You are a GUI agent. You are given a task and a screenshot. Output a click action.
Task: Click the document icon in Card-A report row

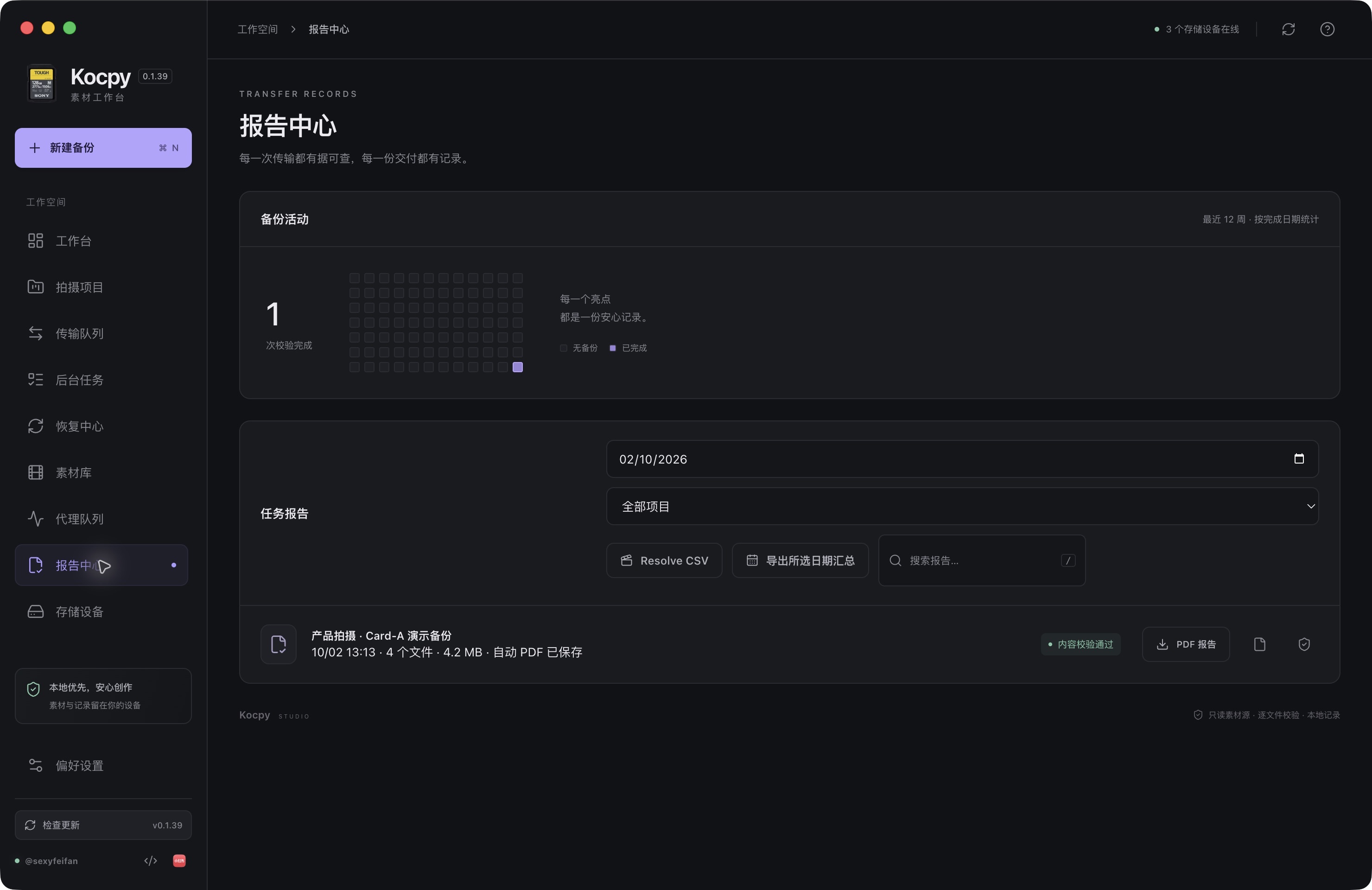pyautogui.click(x=1259, y=644)
